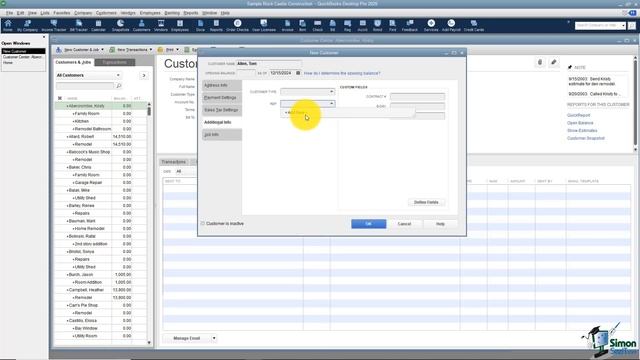Viewport: 640px width, 360px height.
Task: Switch to the Sales Tax Settings tab
Action: click(x=222, y=110)
